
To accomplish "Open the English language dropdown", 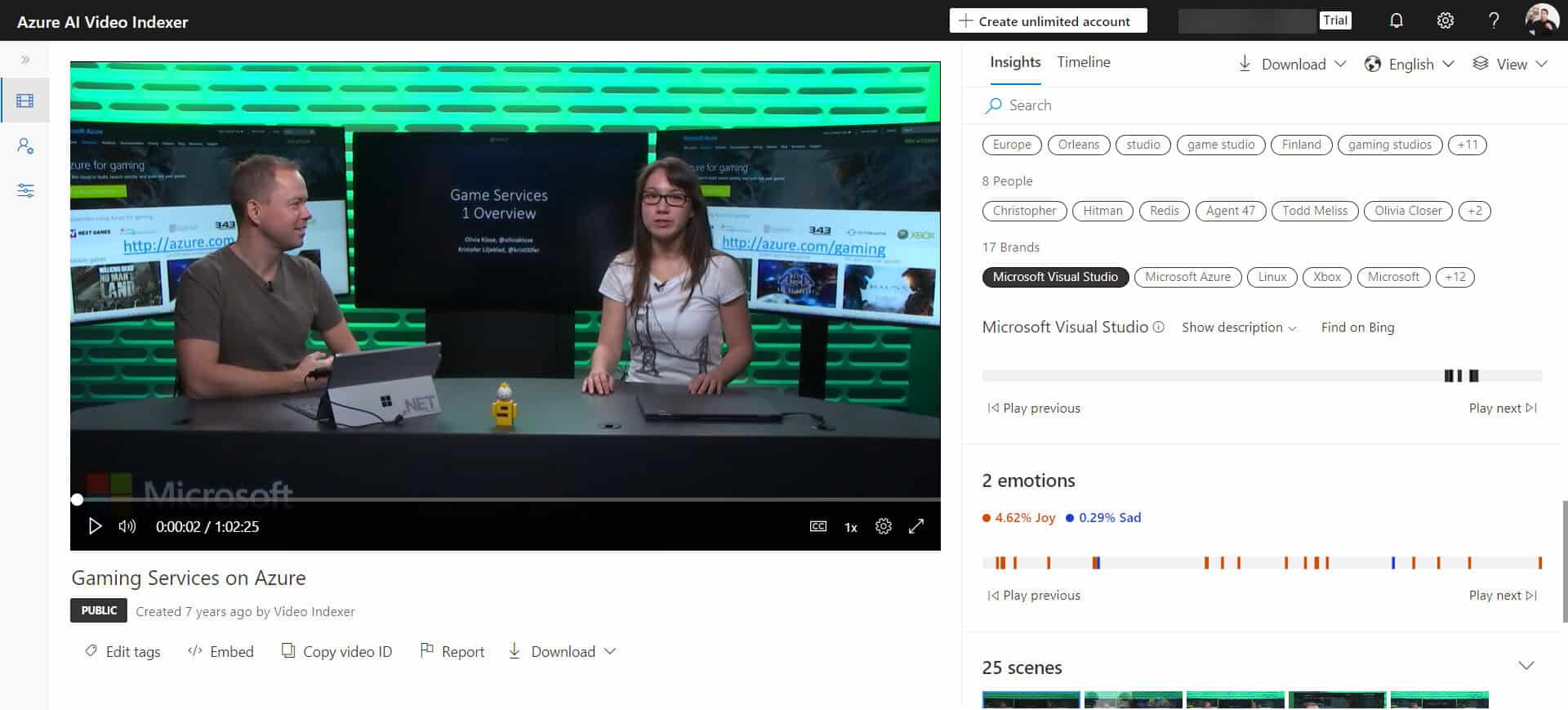I will point(1410,64).
